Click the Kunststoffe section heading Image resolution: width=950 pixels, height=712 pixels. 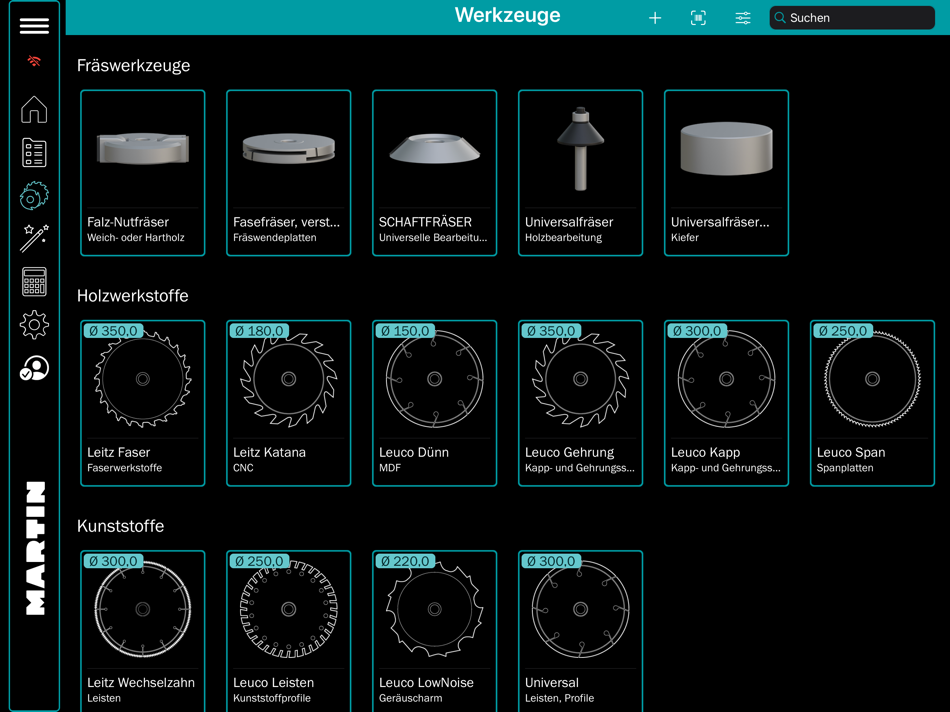[121, 526]
